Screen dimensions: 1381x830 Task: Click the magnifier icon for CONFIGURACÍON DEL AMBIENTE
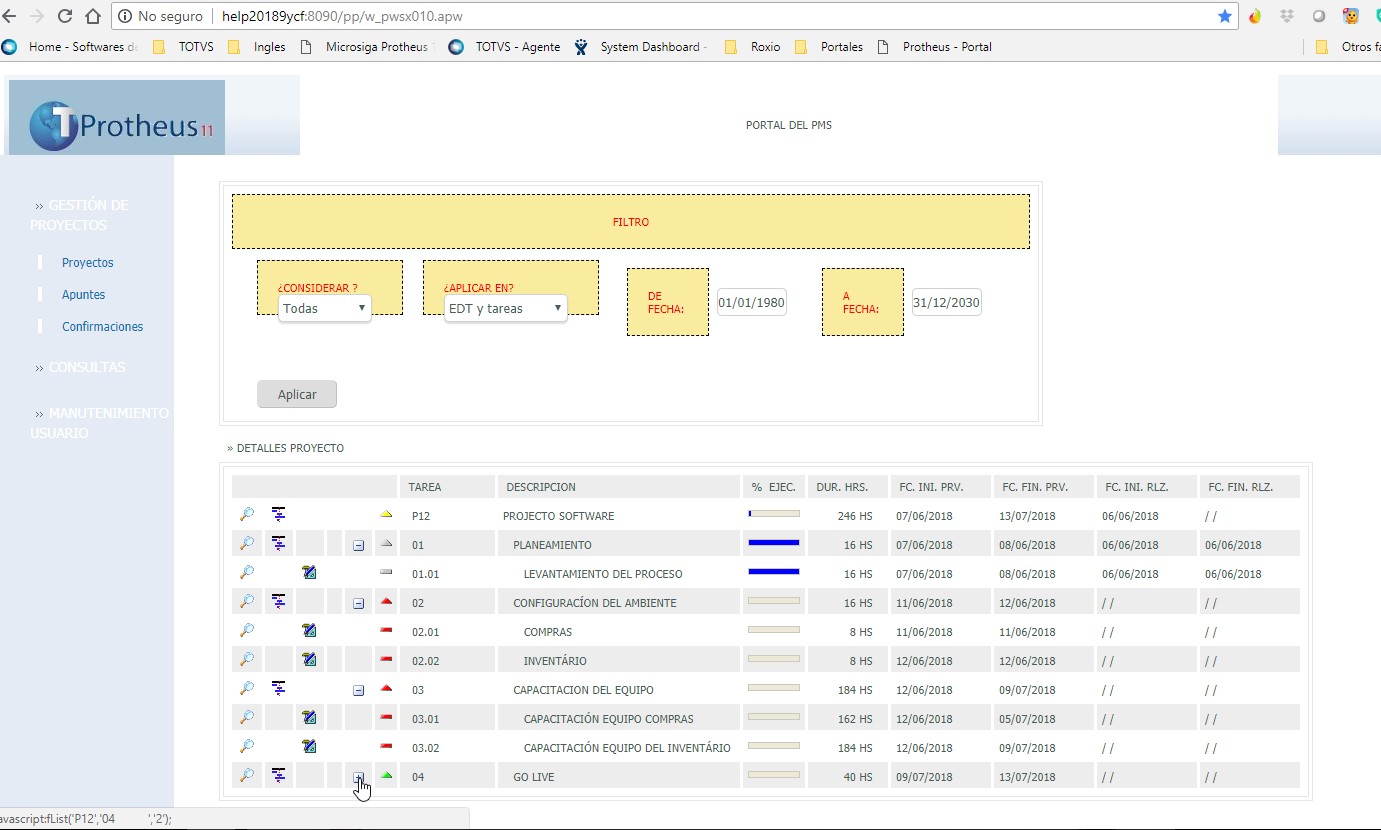click(x=247, y=601)
